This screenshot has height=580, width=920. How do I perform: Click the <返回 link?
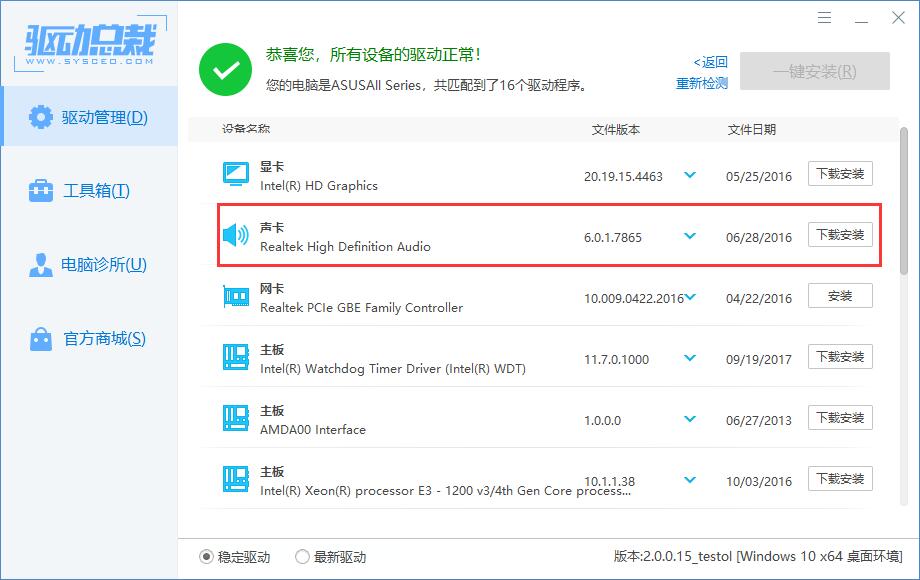point(710,62)
